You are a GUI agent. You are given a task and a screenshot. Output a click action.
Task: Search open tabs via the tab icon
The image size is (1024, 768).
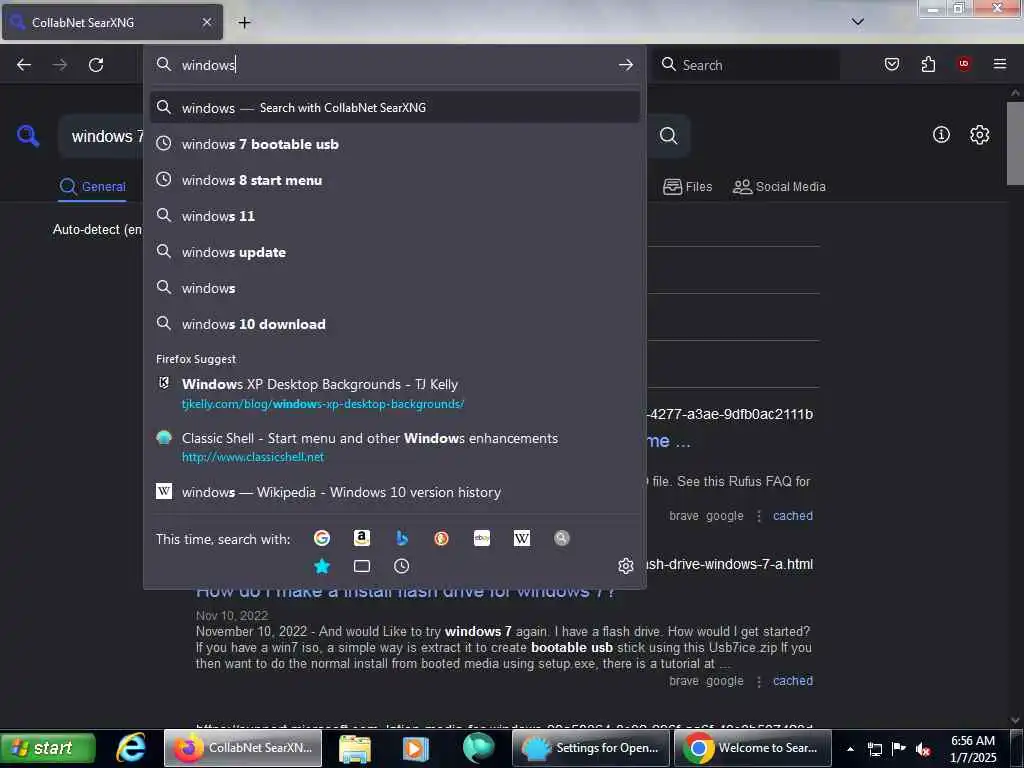click(362, 566)
